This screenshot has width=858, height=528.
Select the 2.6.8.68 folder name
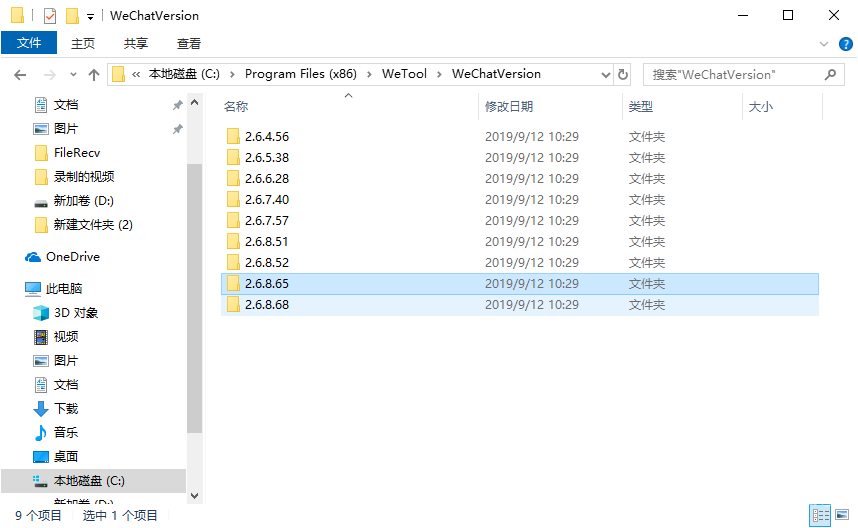(267, 305)
